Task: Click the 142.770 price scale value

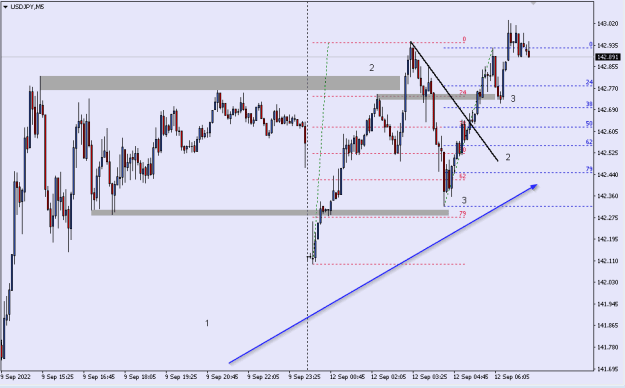Action: click(607, 88)
